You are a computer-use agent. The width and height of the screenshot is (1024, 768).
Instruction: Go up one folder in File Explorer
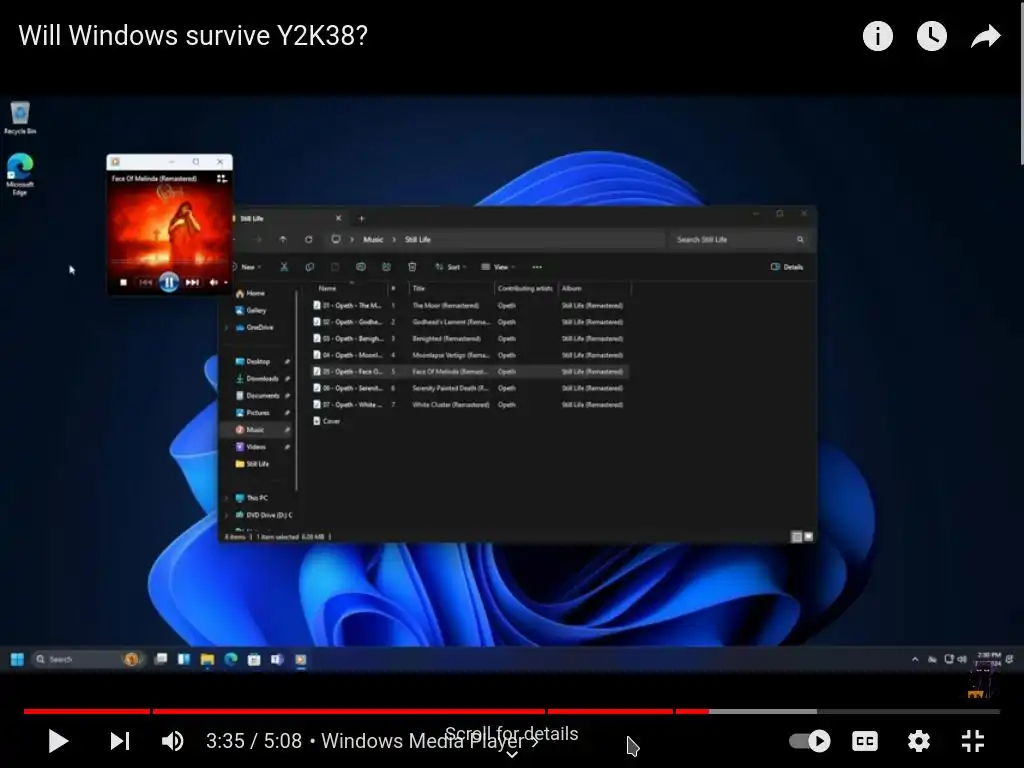pyautogui.click(x=283, y=240)
